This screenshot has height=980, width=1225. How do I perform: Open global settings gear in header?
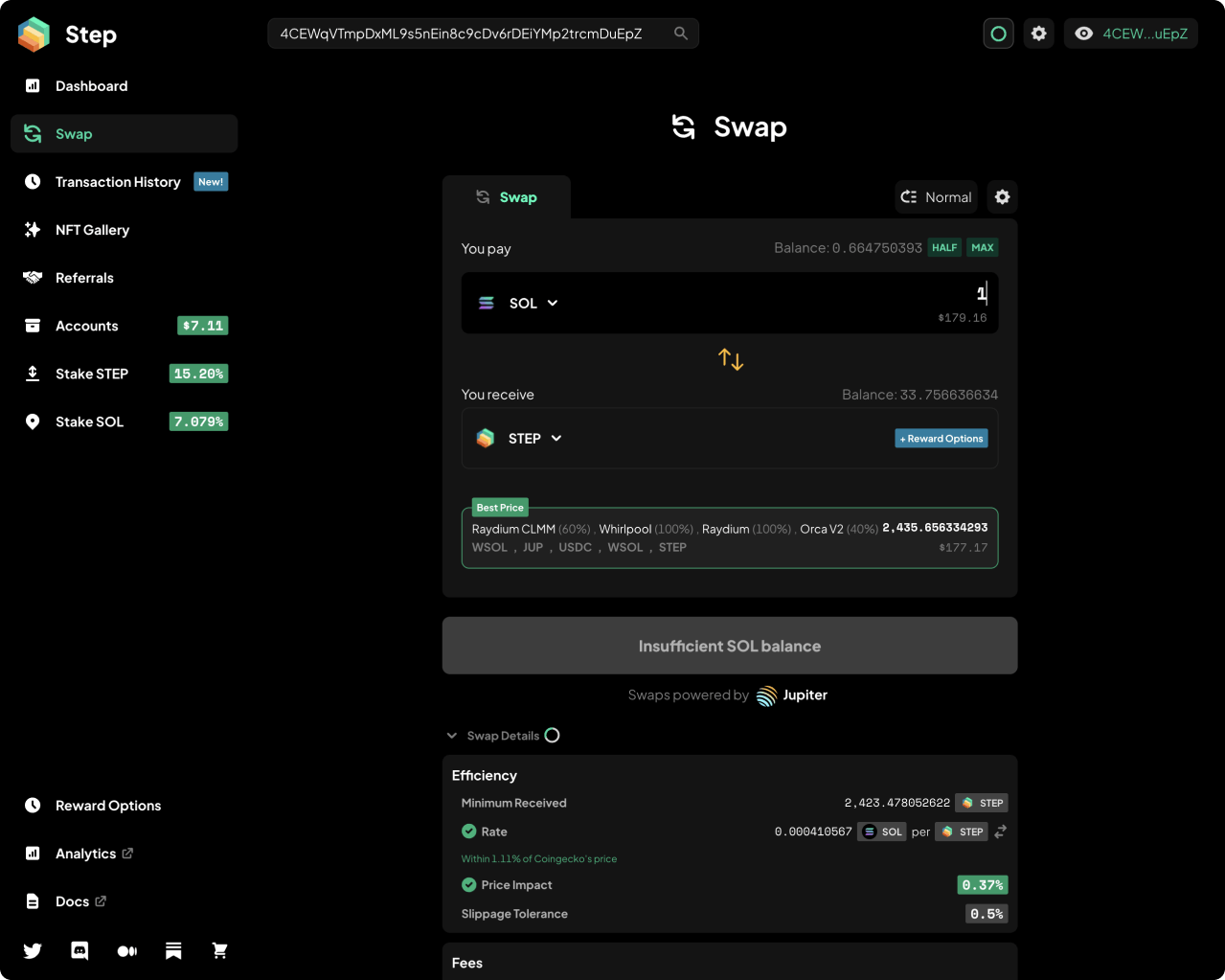[x=1039, y=34]
